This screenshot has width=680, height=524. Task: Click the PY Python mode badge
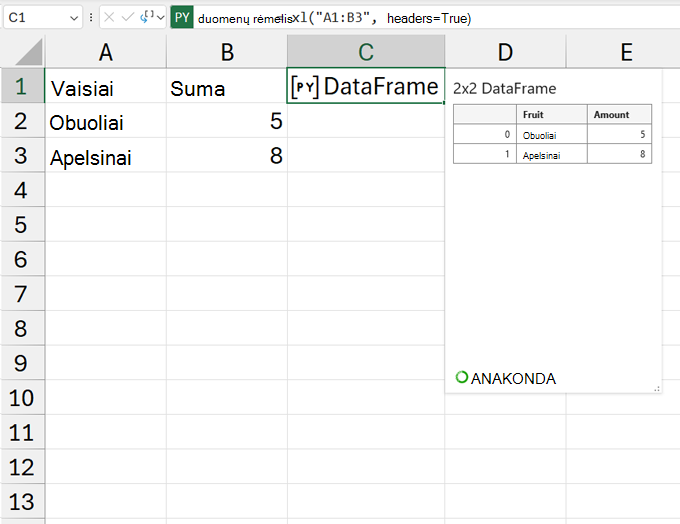[x=182, y=18]
